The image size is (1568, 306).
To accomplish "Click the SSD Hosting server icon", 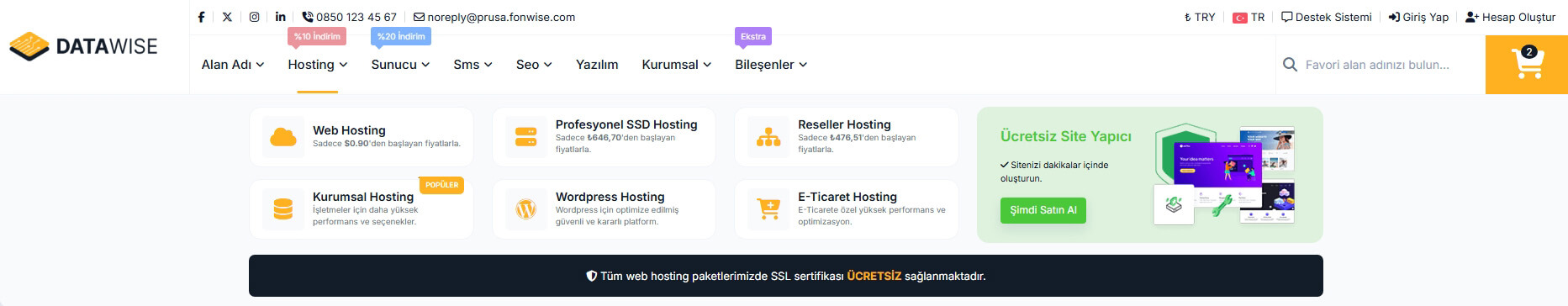I will tap(525, 137).
